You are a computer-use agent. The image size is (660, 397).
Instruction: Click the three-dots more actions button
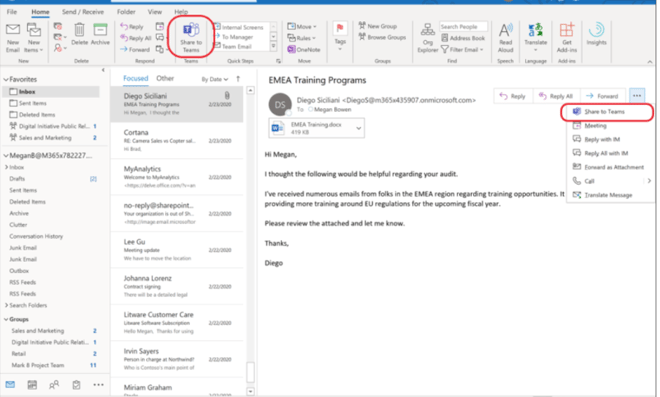(637, 96)
